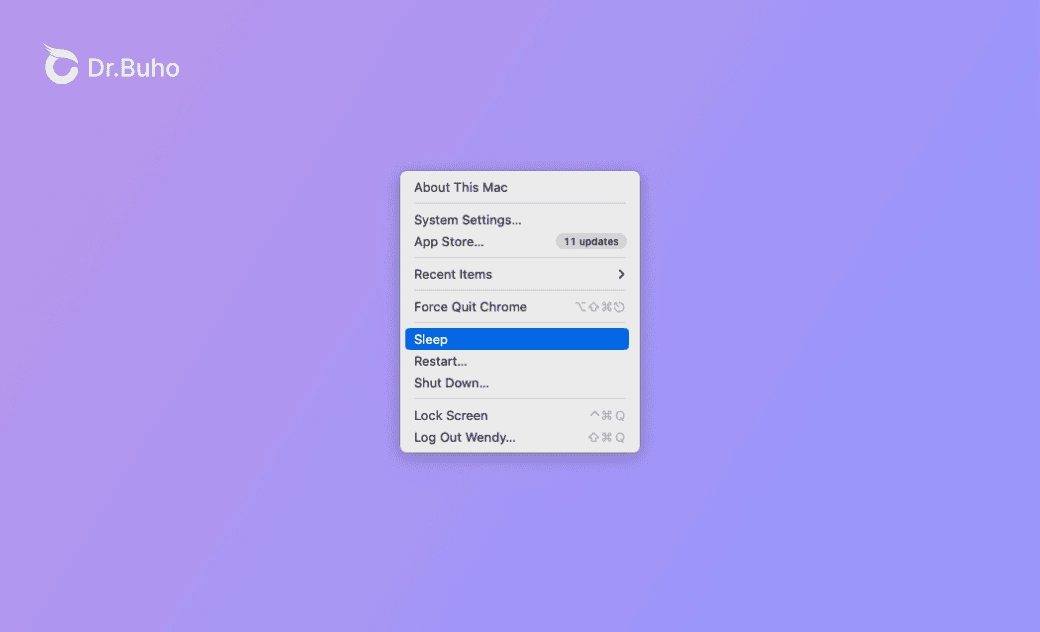The height and width of the screenshot is (632, 1040).
Task: Force quit Chrome via the menu
Action: [x=471, y=307]
